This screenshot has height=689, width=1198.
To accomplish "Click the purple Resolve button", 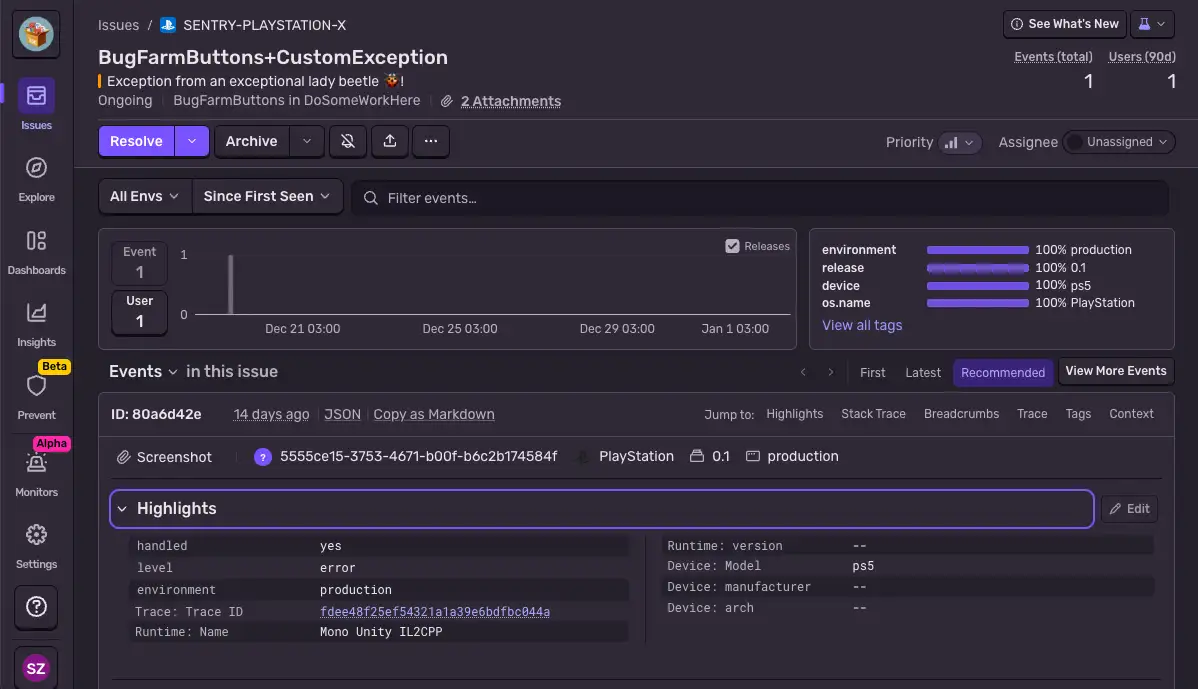I will coord(136,142).
